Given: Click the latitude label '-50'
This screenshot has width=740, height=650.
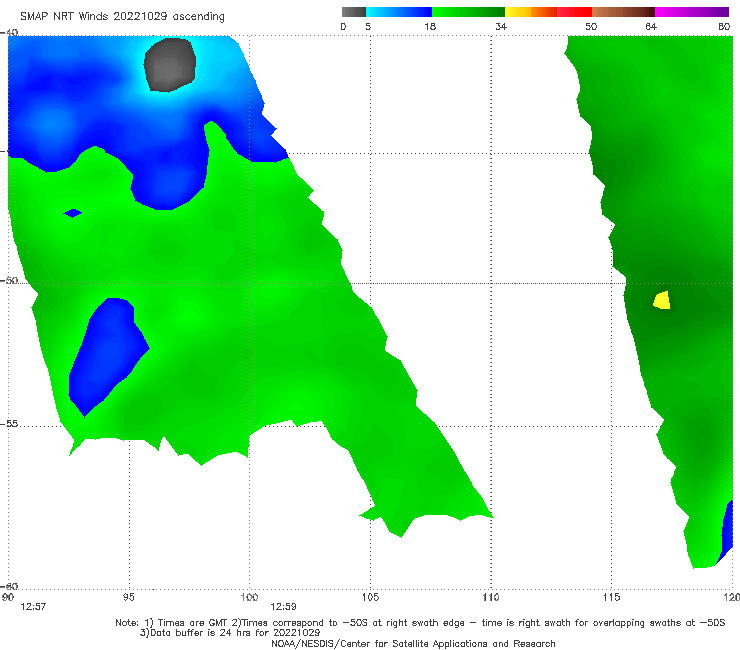Looking at the screenshot, I should pyautogui.click(x=9, y=280).
